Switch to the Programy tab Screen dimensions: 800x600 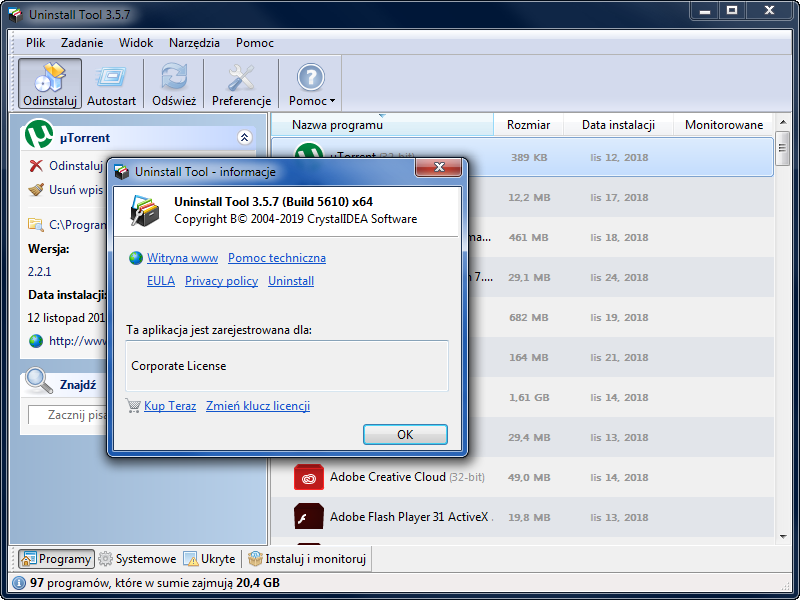[x=56, y=559]
